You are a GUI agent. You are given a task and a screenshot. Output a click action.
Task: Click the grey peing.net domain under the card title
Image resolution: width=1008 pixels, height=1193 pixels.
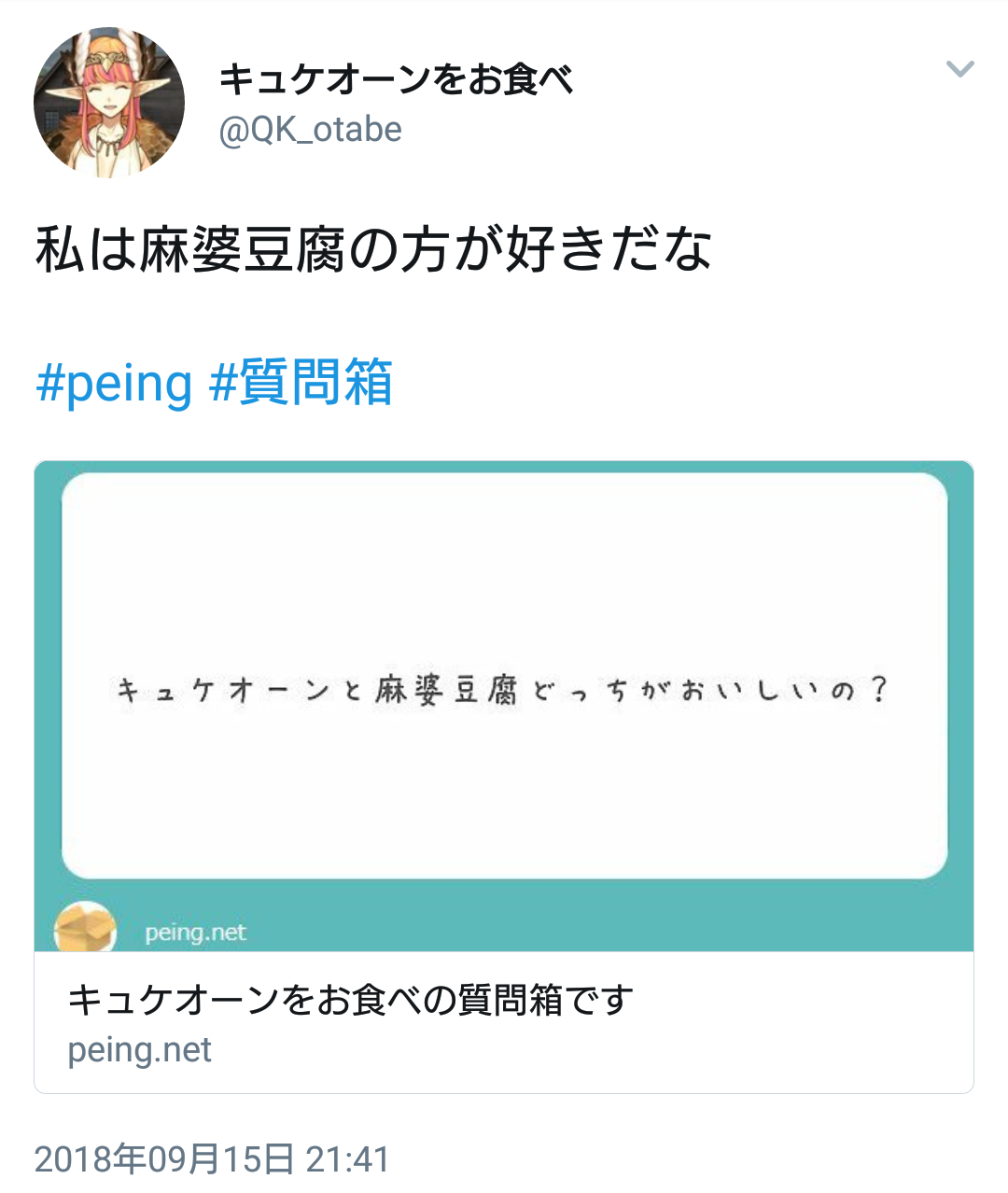click(140, 1050)
